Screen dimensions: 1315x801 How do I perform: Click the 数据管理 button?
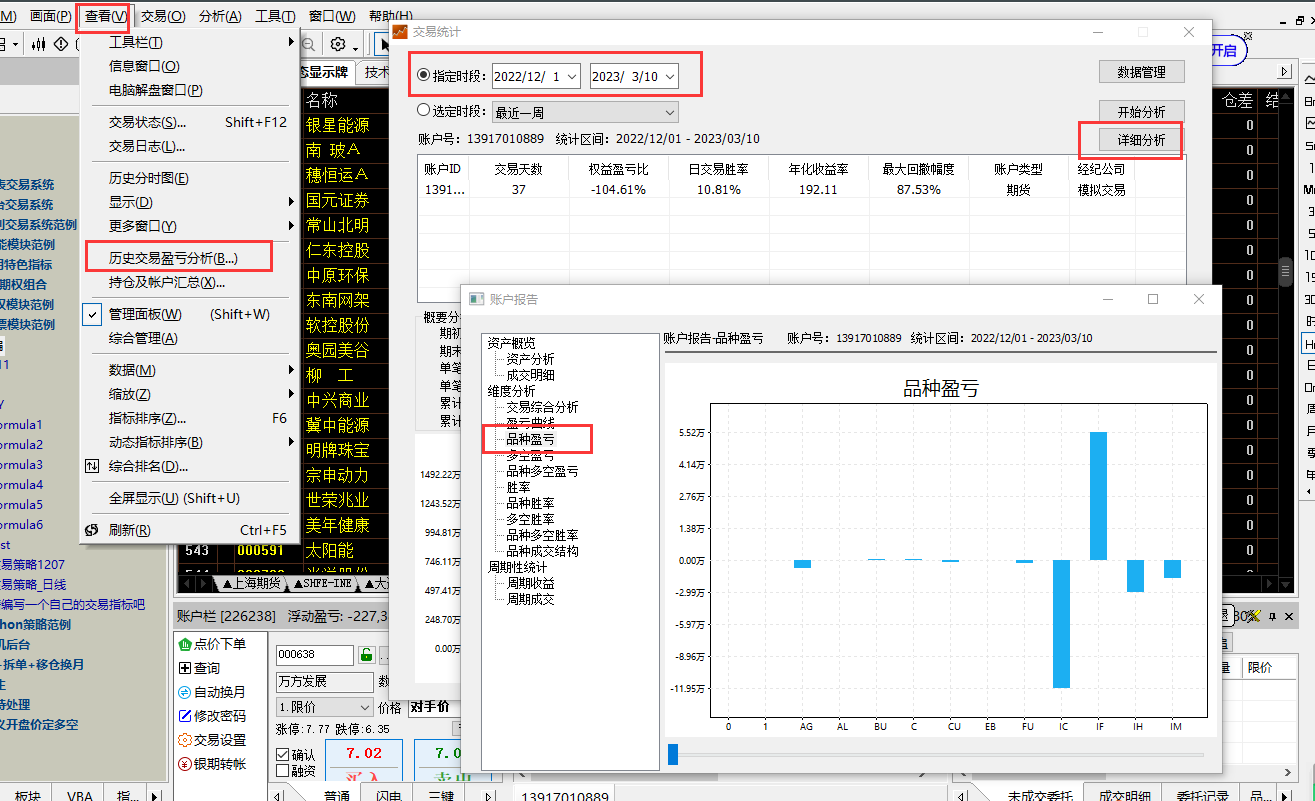[1141, 72]
